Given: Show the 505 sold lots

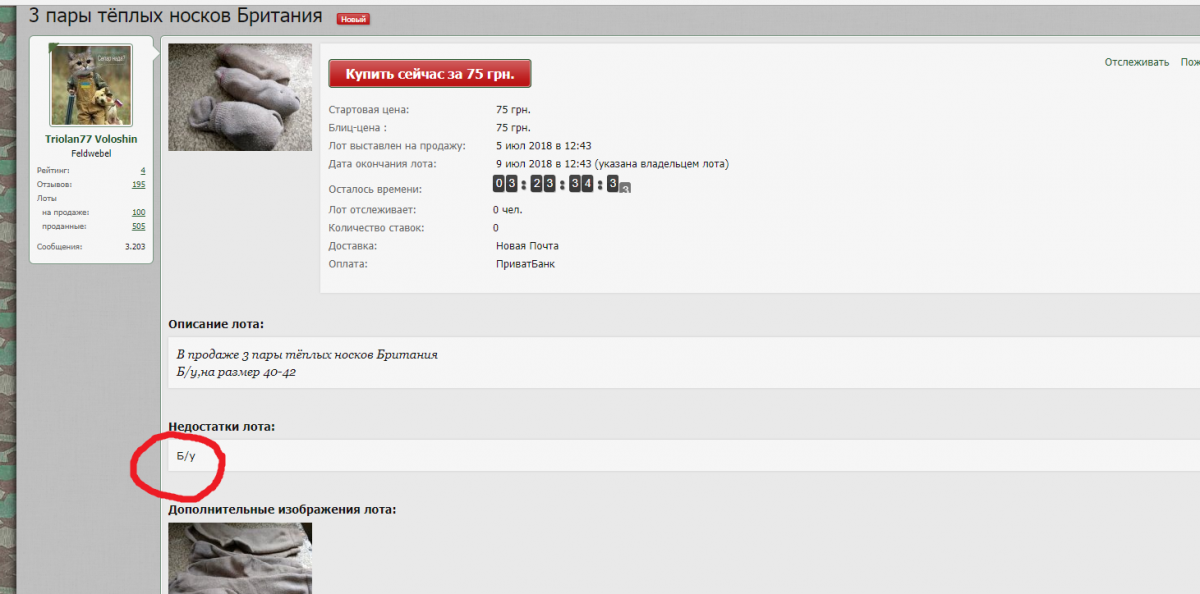Looking at the screenshot, I should (x=138, y=226).
